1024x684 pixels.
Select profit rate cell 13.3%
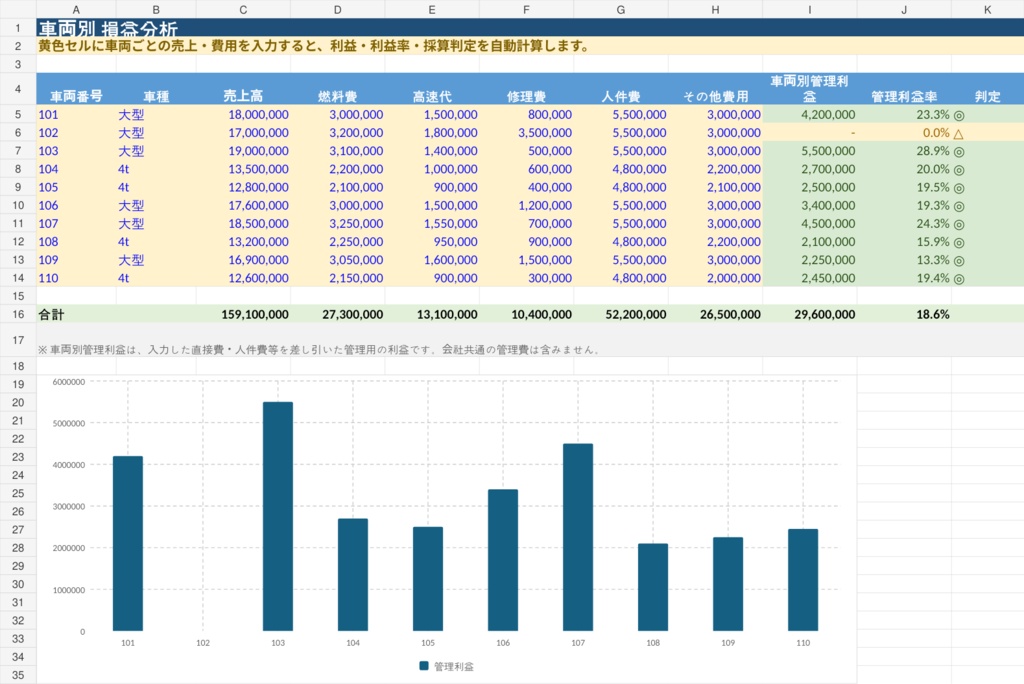pos(904,260)
